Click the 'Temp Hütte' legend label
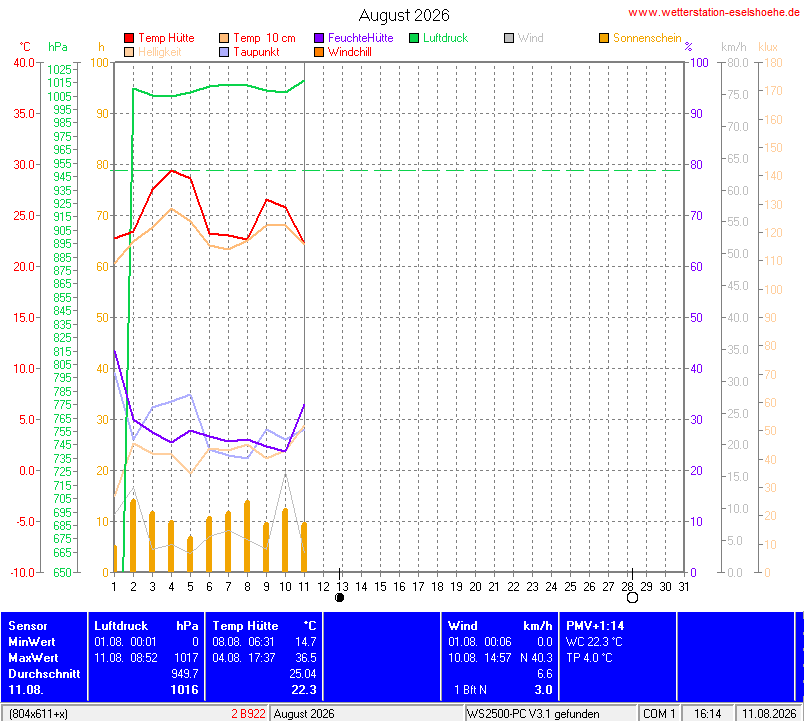Image resolution: width=804 pixels, height=721 pixels. tap(166, 38)
